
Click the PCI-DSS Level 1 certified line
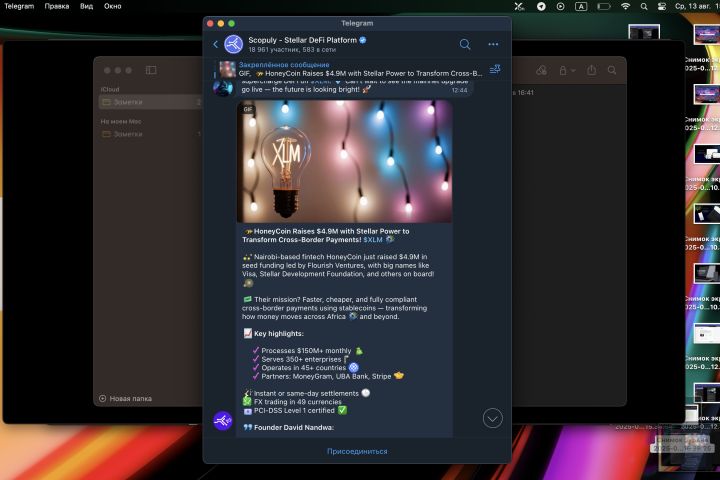[294, 410]
